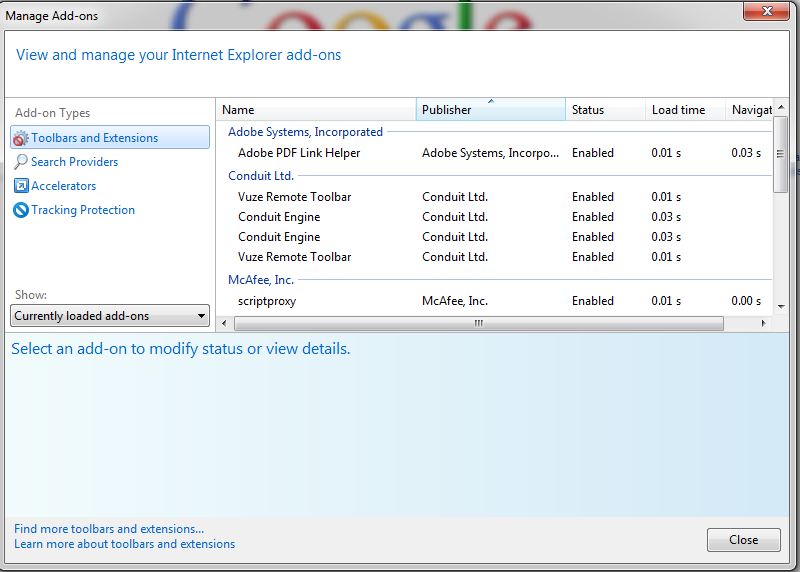
Task: Select the first Conduit Engine row
Action: click(494, 217)
